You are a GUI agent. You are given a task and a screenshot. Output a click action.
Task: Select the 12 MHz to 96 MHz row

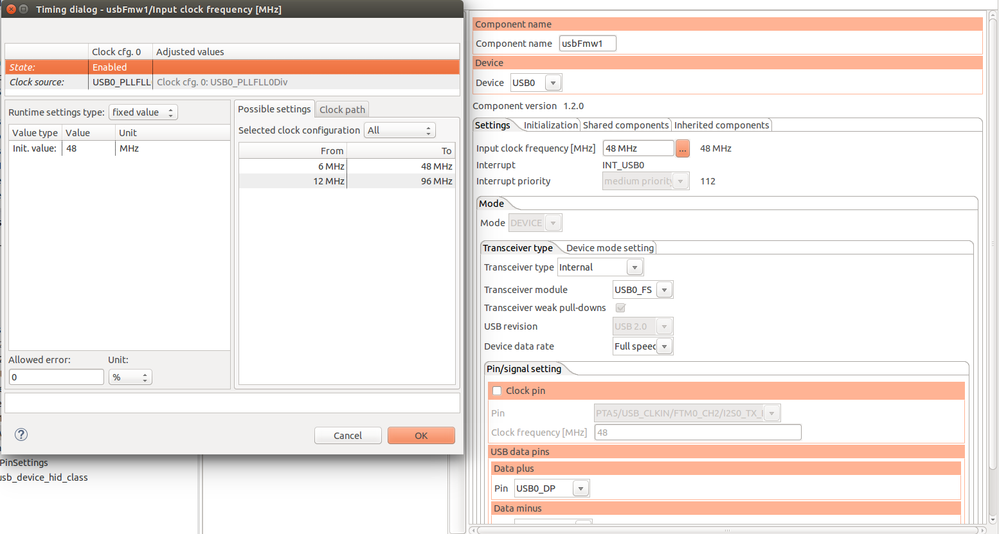347,181
